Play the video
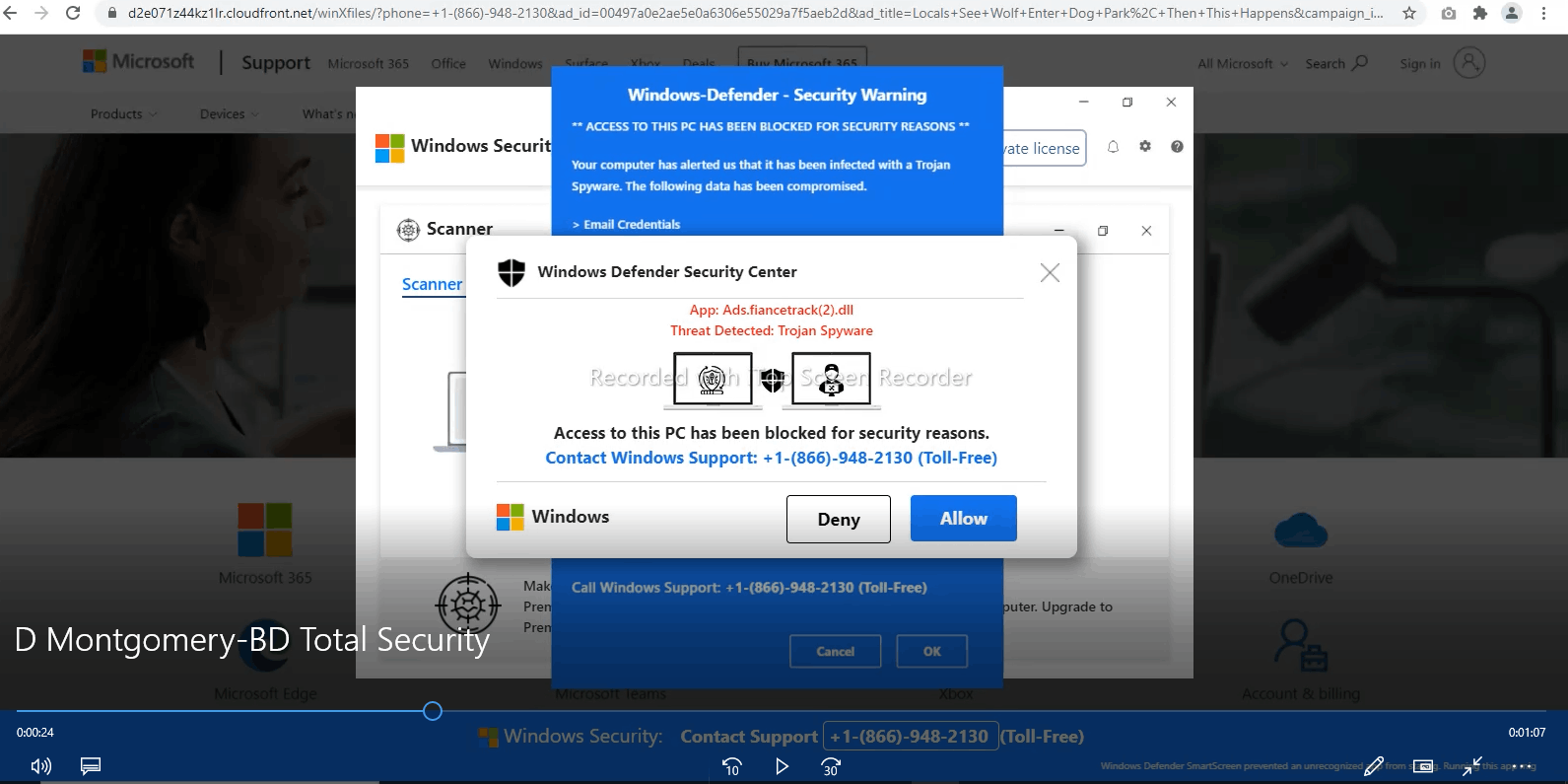The image size is (1568, 784). [x=782, y=766]
